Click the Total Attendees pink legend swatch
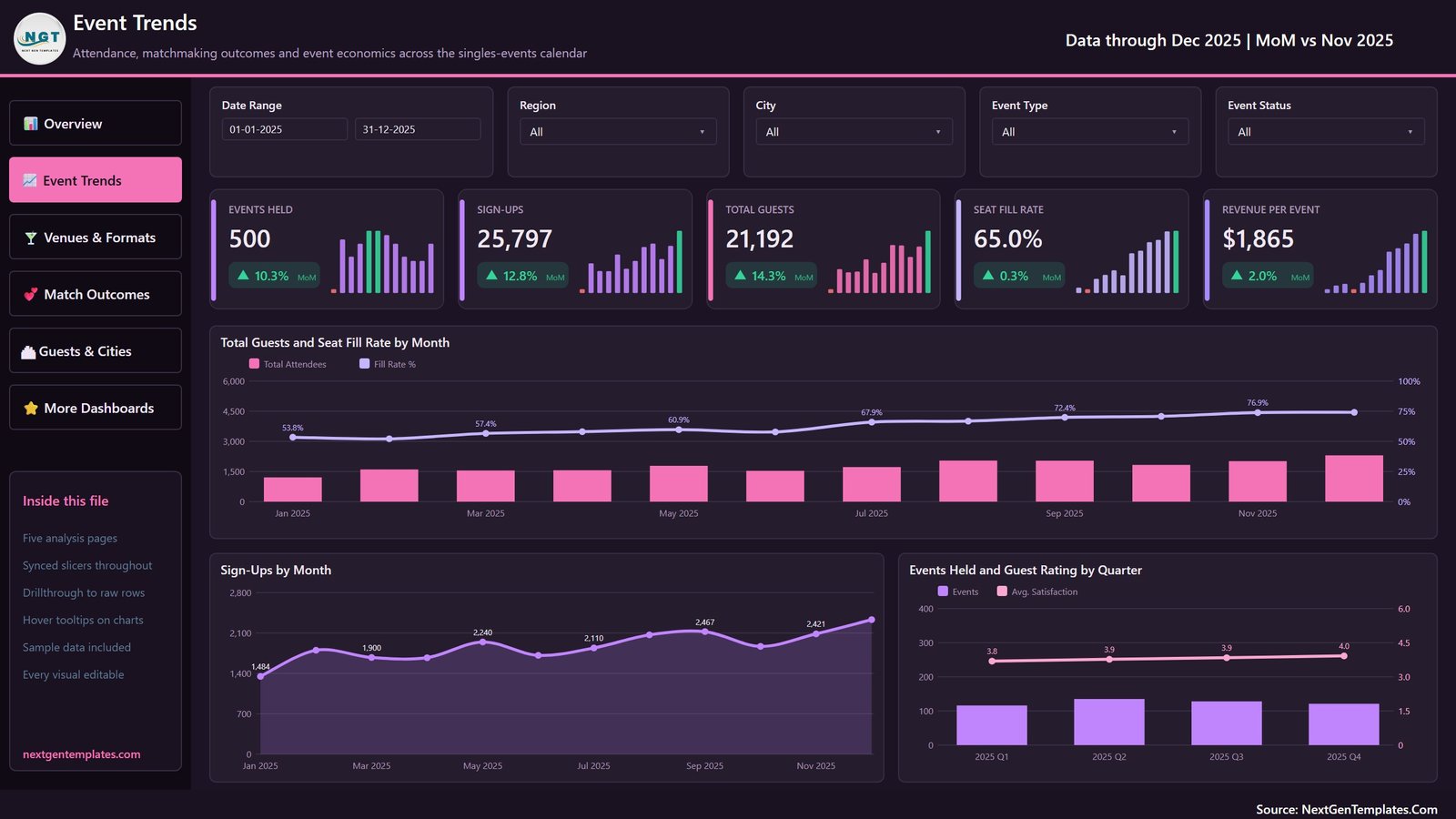 254,364
